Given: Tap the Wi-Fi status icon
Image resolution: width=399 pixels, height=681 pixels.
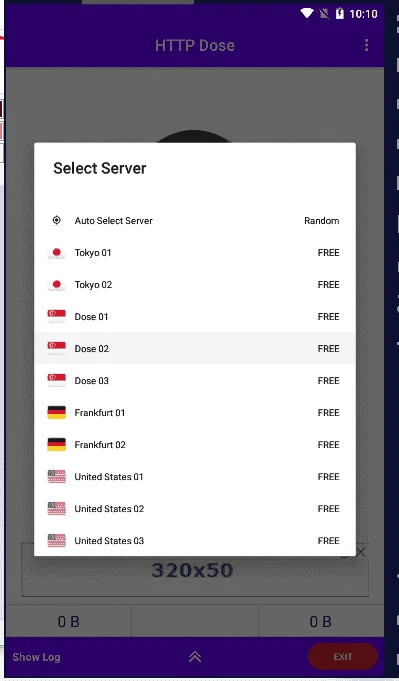Looking at the screenshot, I should [307, 13].
